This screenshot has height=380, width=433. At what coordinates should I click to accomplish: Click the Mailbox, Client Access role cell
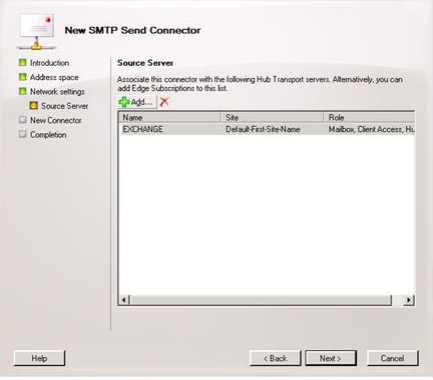pos(371,129)
